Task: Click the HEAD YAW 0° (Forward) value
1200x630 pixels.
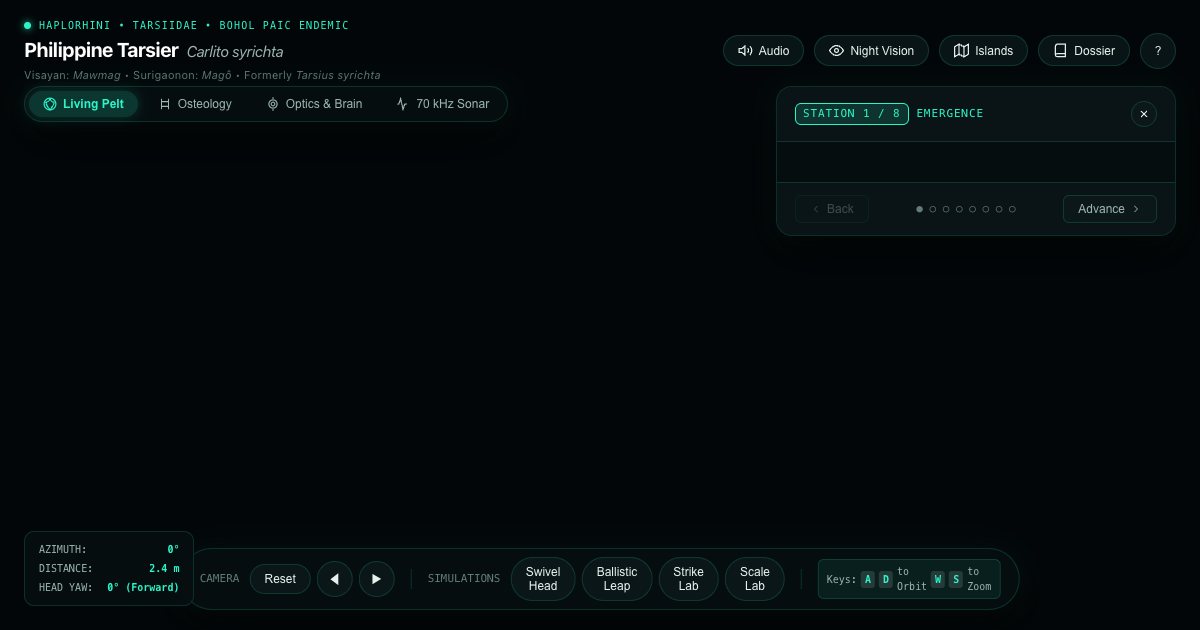Action: click(x=143, y=587)
